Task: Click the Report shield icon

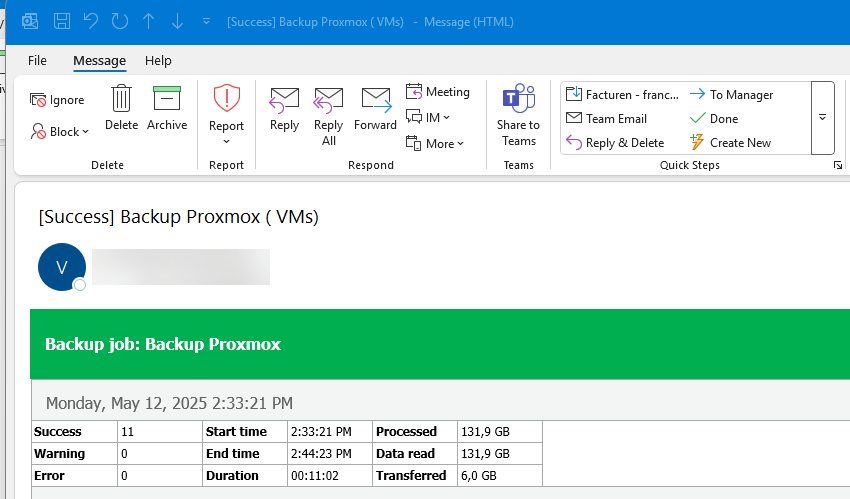Action: 227,98
